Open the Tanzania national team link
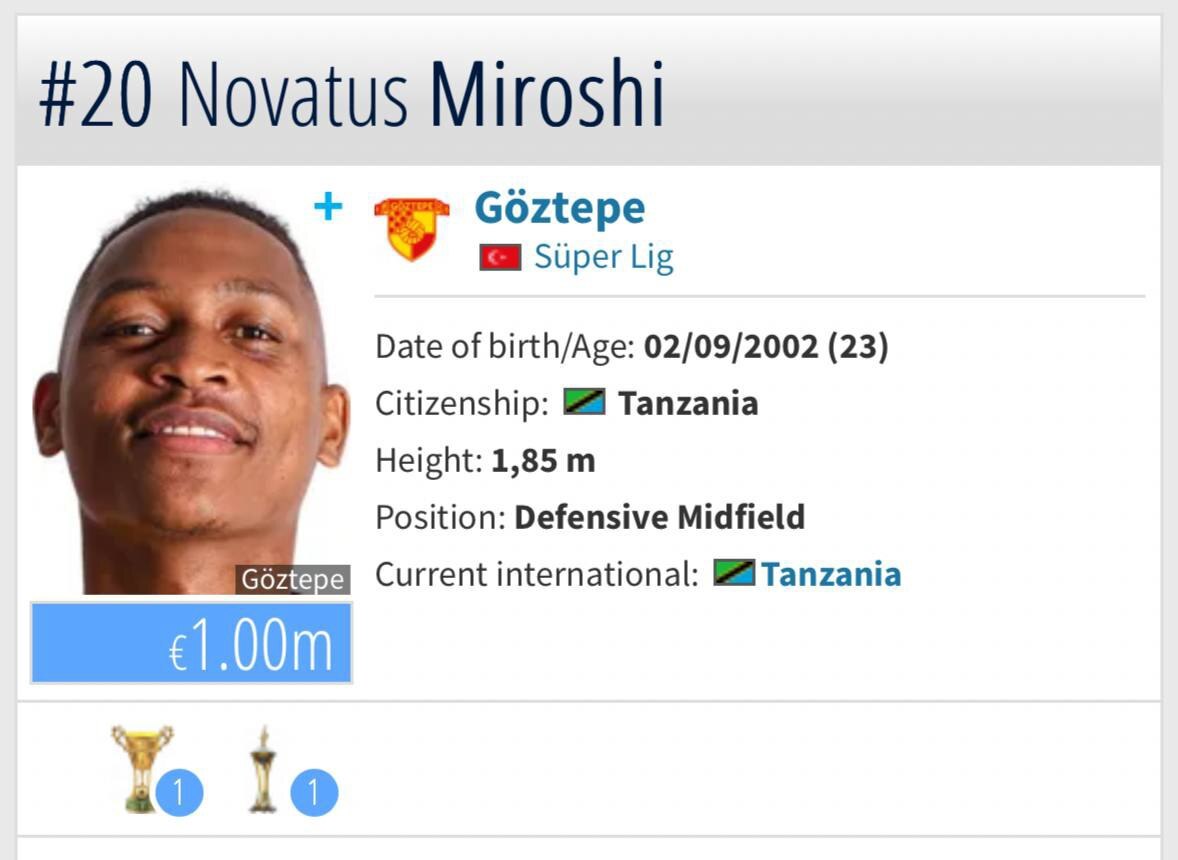This screenshot has height=860, width=1178. [x=830, y=574]
